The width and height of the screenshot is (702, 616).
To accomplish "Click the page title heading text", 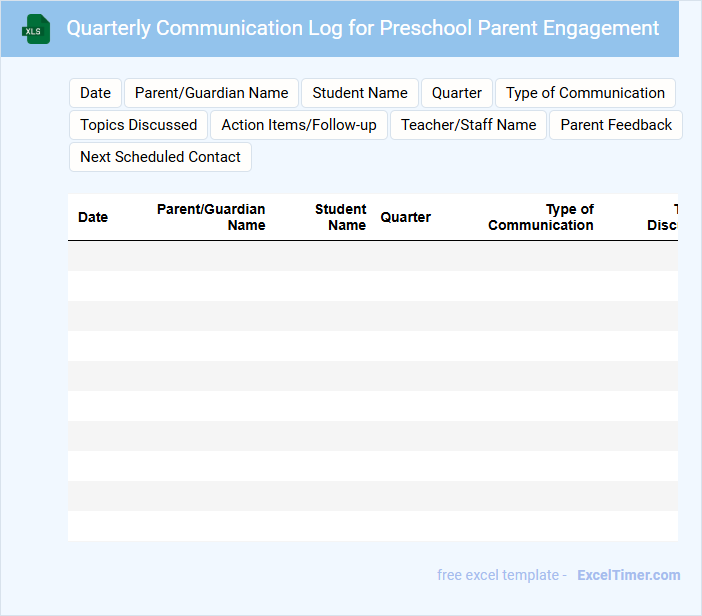I will coord(363,28).
